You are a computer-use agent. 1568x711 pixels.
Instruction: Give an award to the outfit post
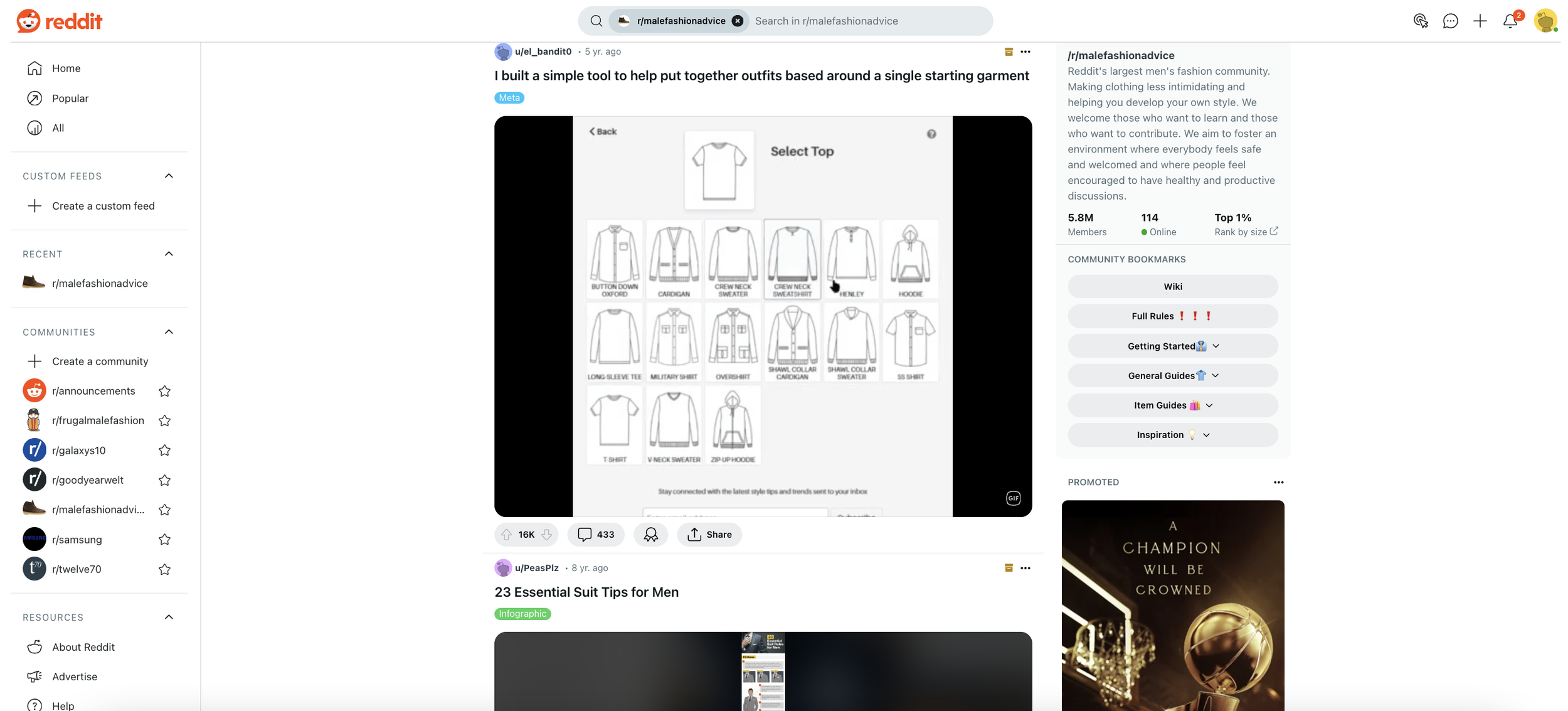650,535
